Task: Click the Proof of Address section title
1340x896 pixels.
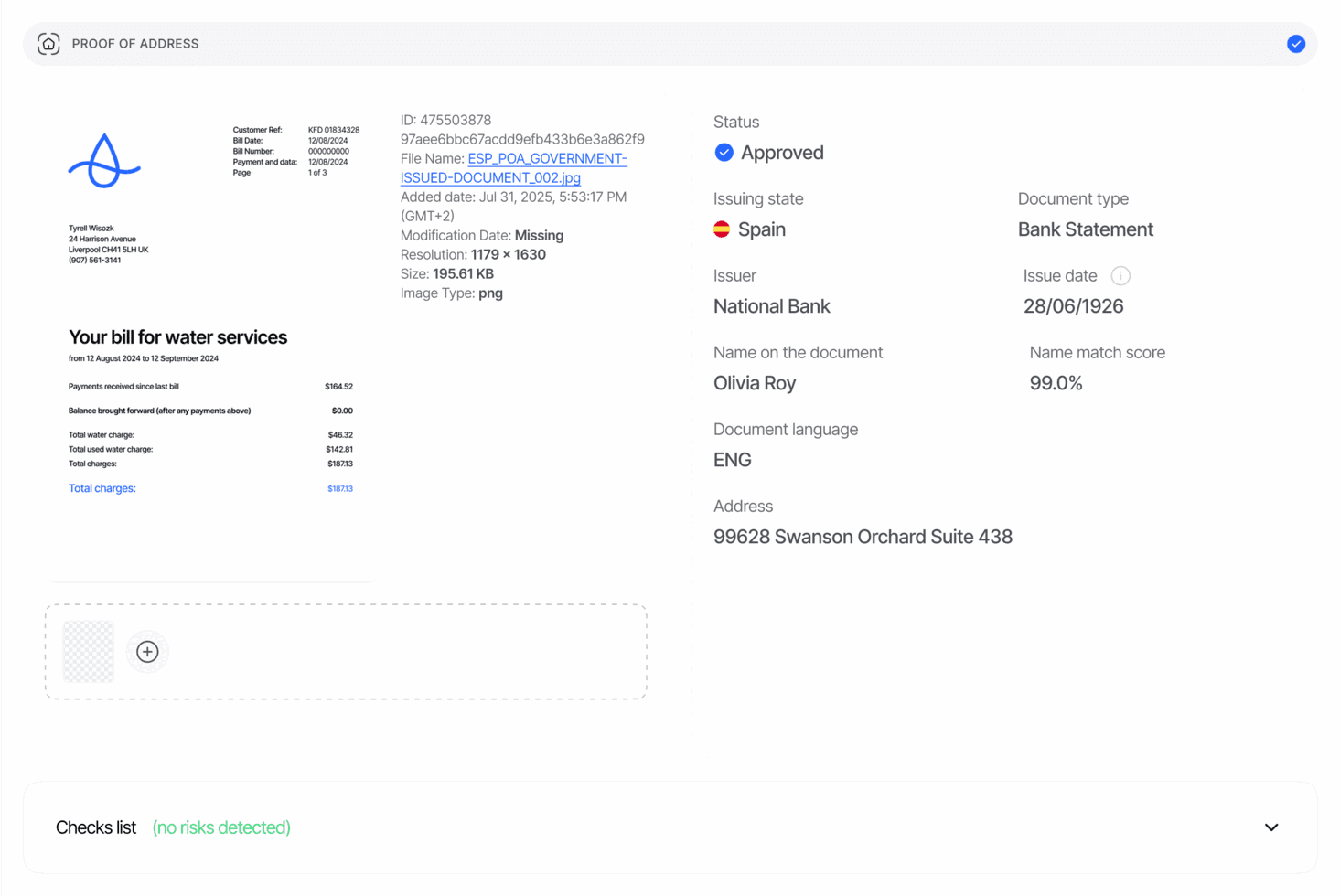Action: tap(135, 44)
